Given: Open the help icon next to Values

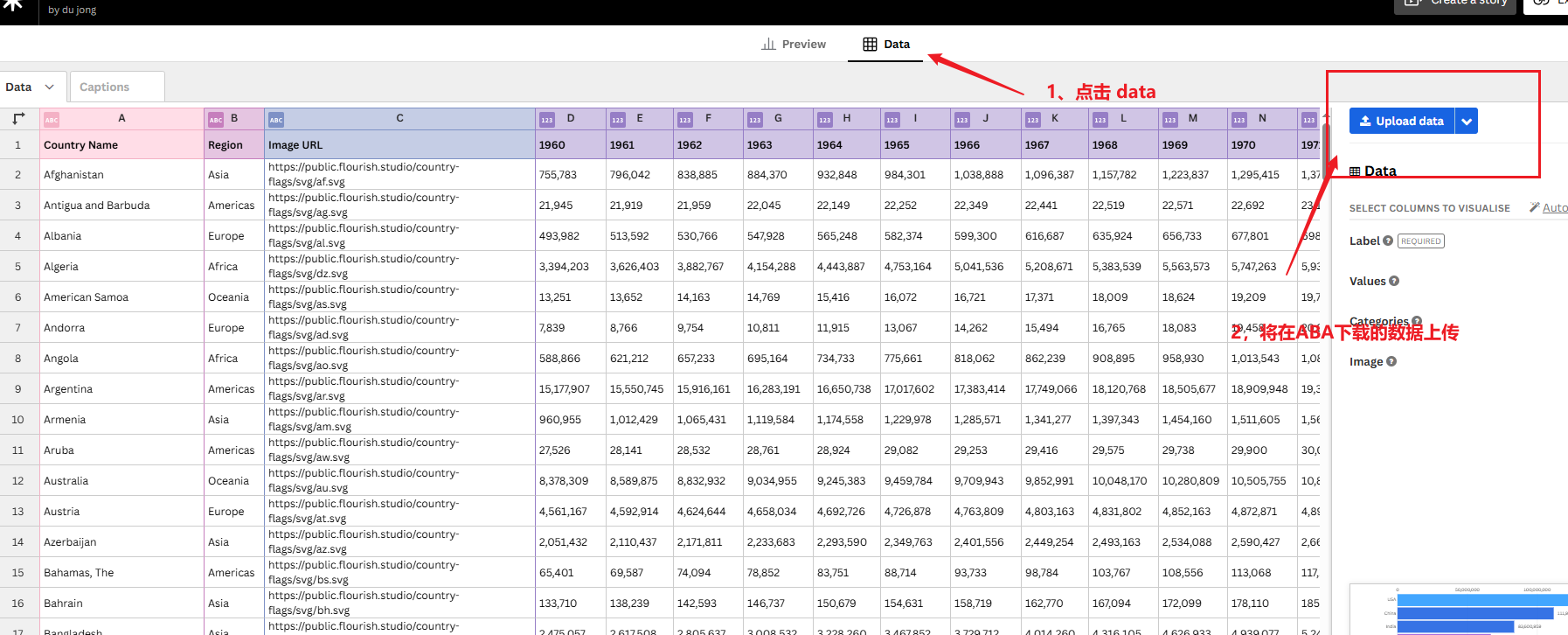Looking at the screenshot, I should coord(1394,281).
